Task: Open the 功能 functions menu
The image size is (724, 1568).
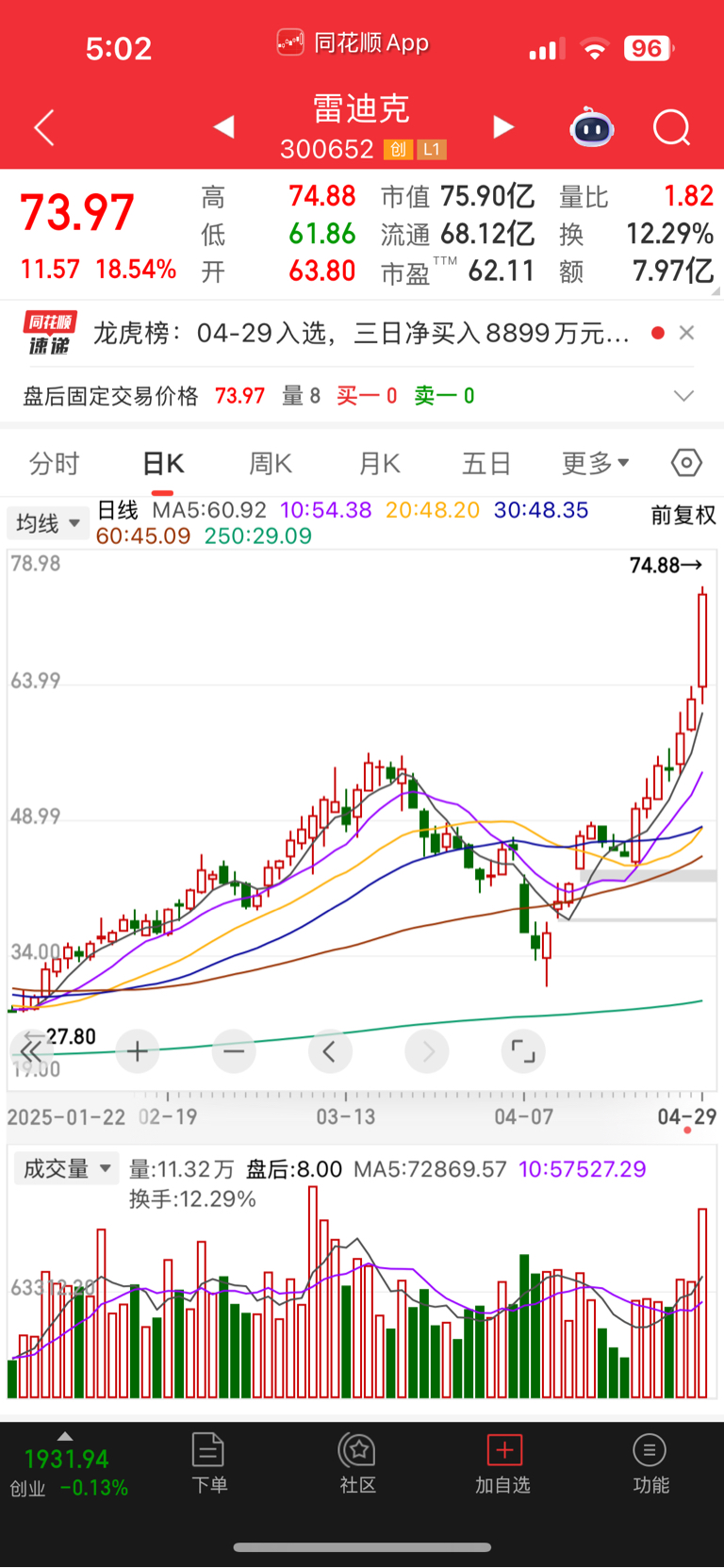Action: (650, 1463)
